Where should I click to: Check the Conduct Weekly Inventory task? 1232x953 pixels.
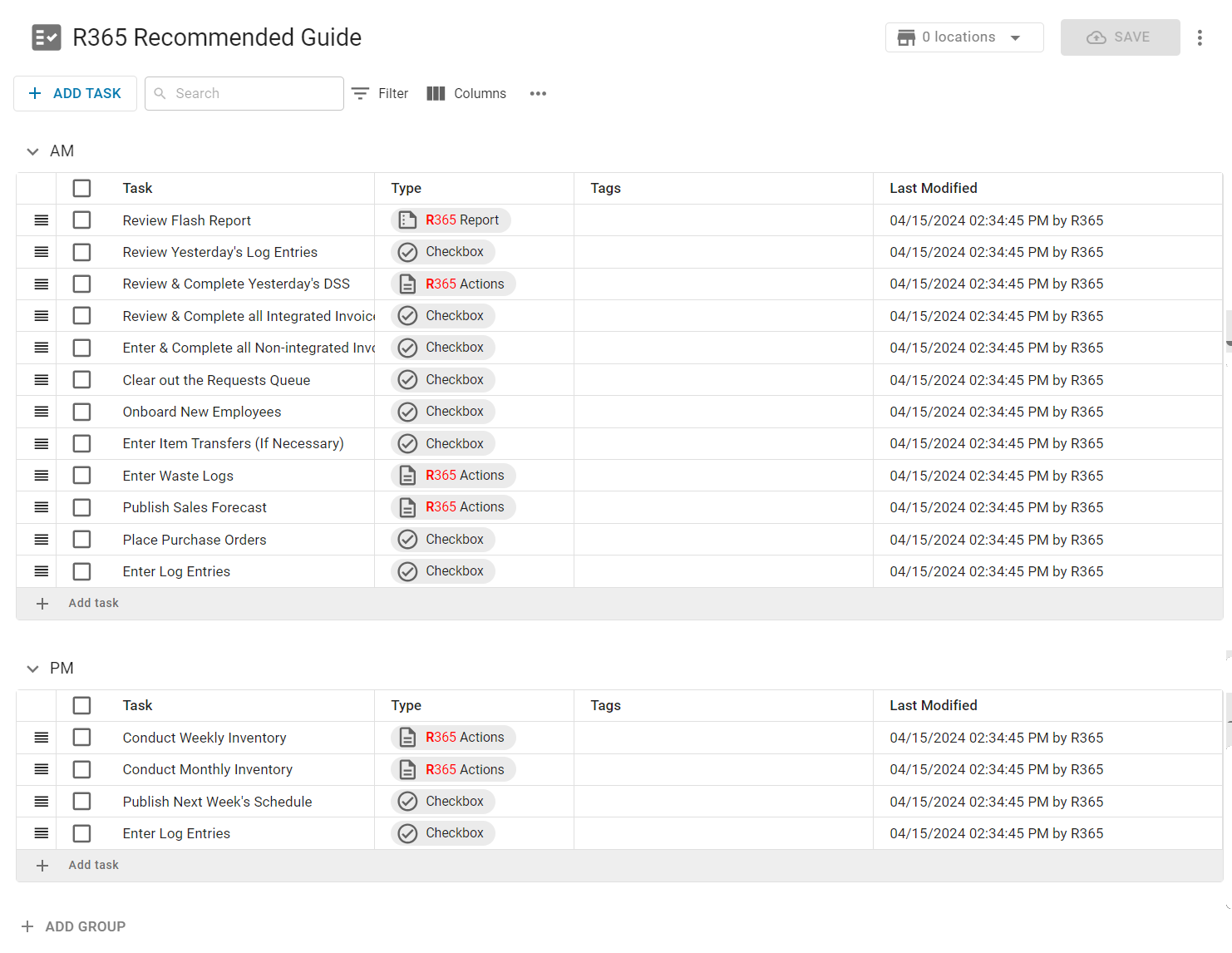(x=81, y=738)
